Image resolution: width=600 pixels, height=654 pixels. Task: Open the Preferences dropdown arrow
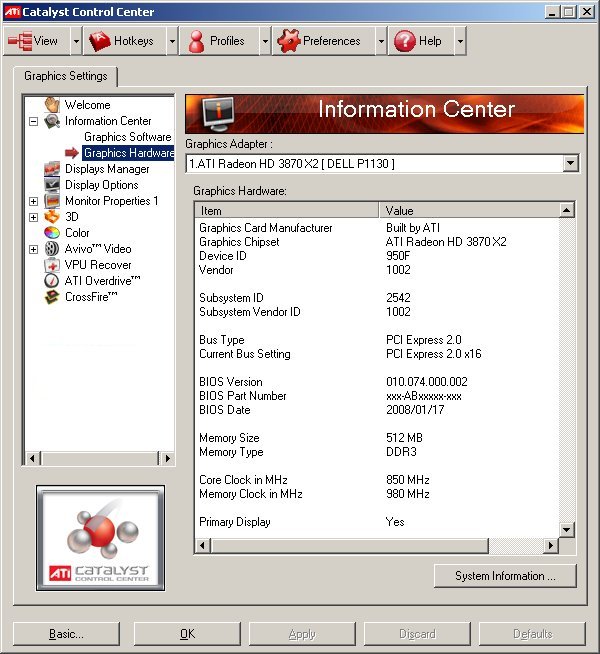pos(381,41)
